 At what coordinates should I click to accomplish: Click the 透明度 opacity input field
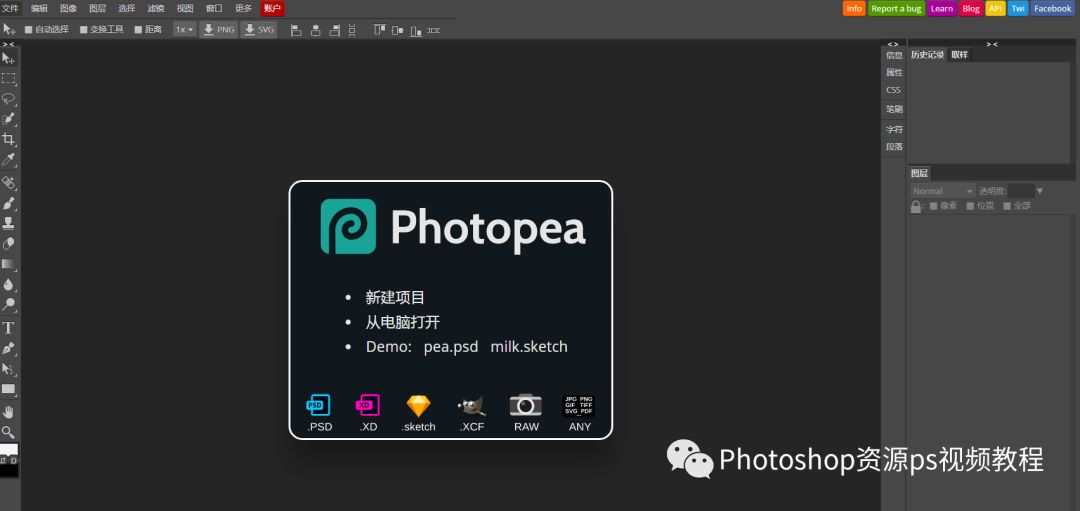1021,191
